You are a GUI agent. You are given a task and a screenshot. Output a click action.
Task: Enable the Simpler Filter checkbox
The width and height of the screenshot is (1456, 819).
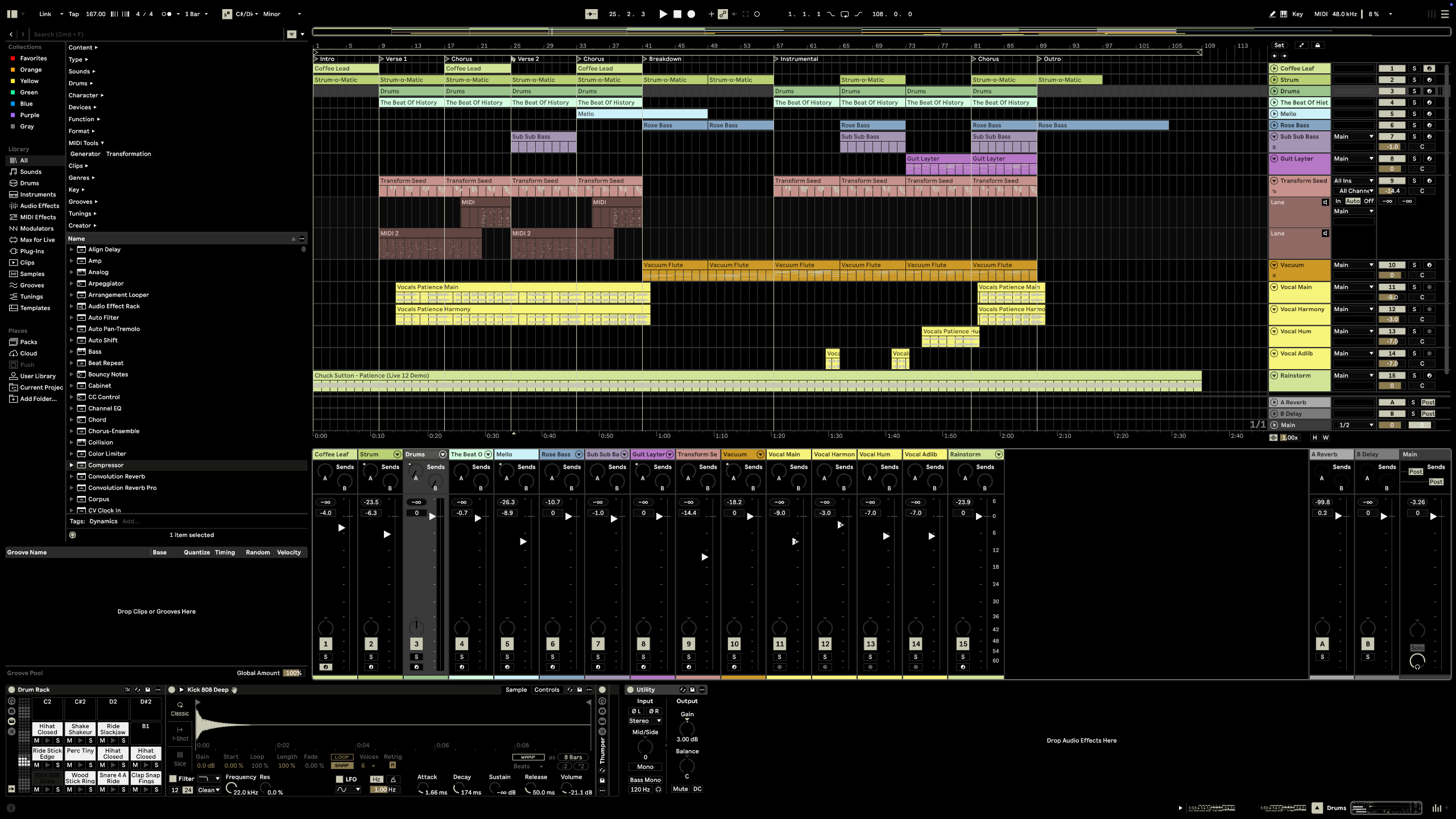coord(173,779)
